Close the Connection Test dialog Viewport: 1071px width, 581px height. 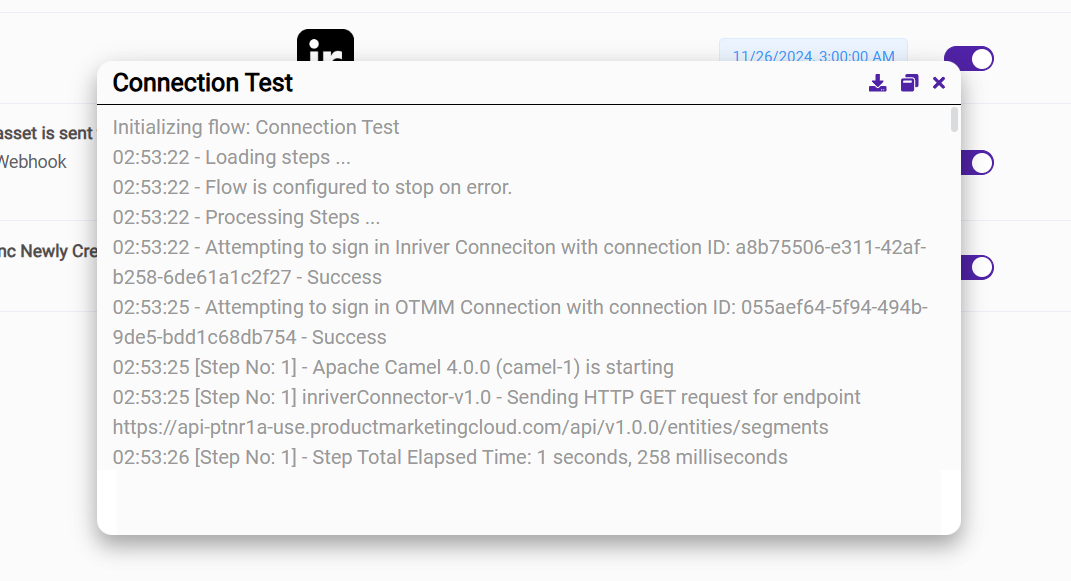click(x=939, y=83)
